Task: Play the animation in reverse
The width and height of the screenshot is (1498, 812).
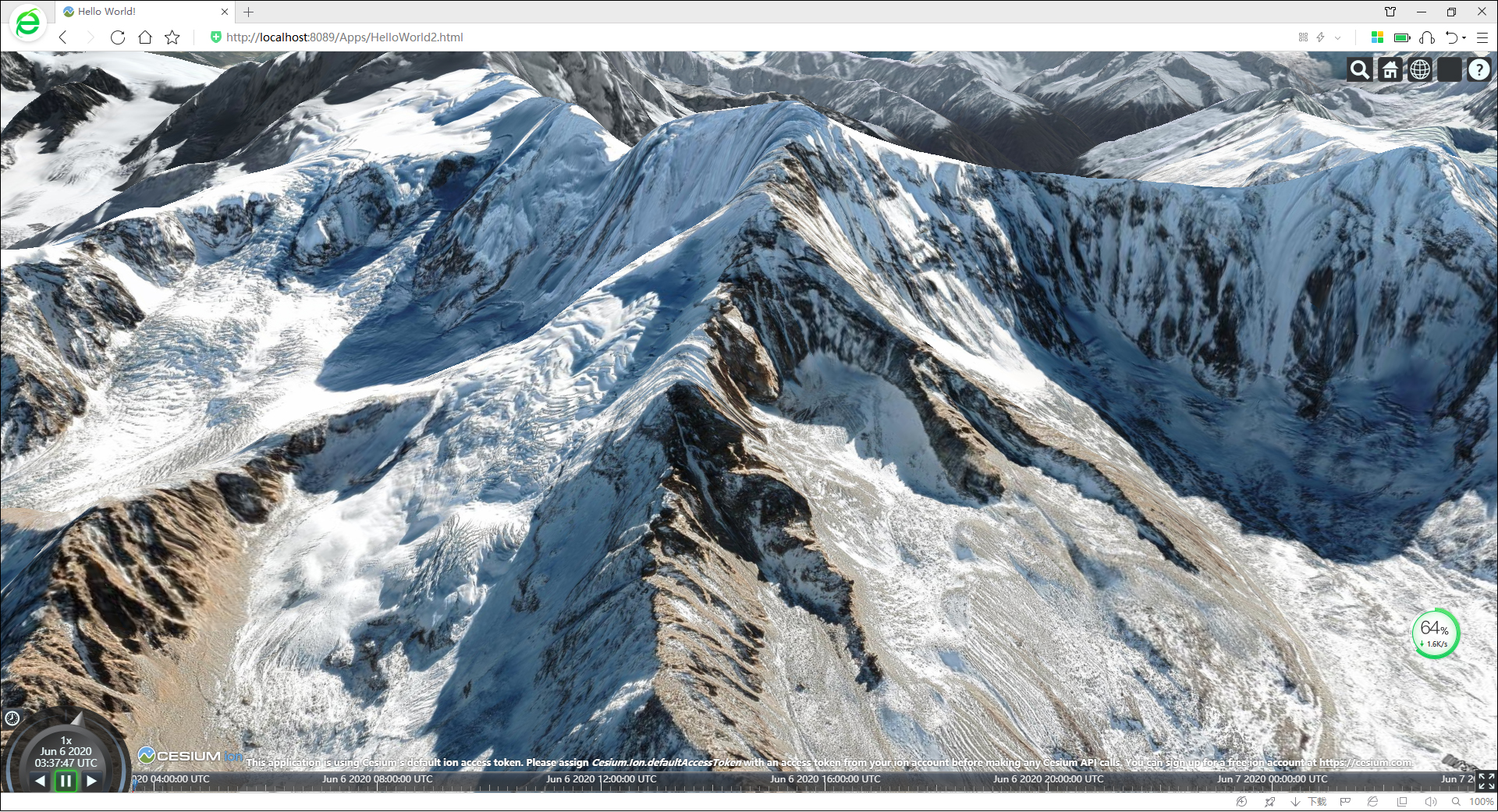Action: [x=40, y=781]
